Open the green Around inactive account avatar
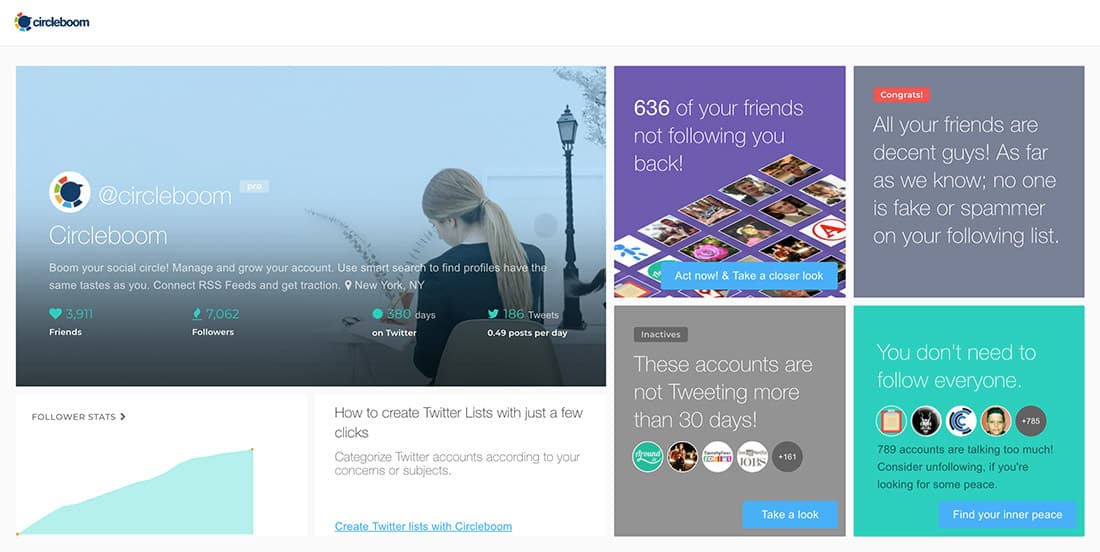The width and height of the screenshot is (1100, 552). (648, 457)
